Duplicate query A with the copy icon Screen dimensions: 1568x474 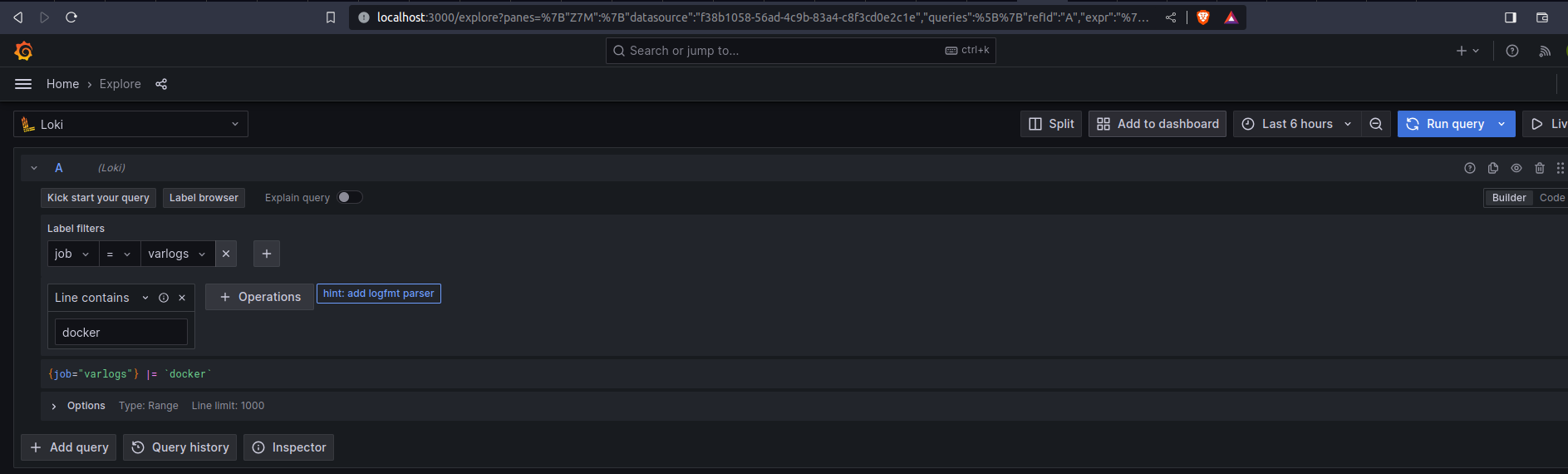tap(1493, 168)
